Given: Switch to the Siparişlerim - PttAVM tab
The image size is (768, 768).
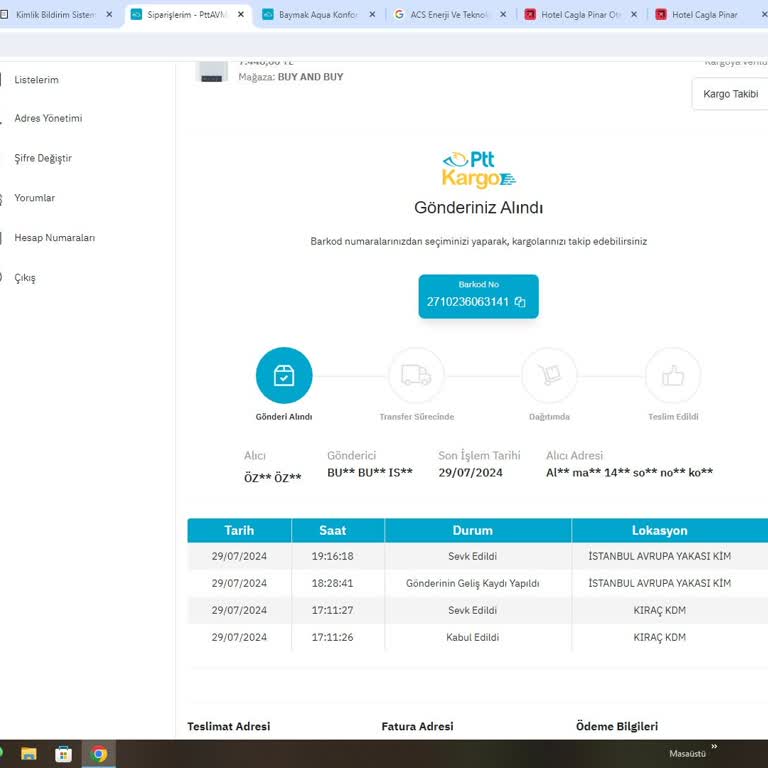Looking at the screenshot, I should [x=187, y=15].
